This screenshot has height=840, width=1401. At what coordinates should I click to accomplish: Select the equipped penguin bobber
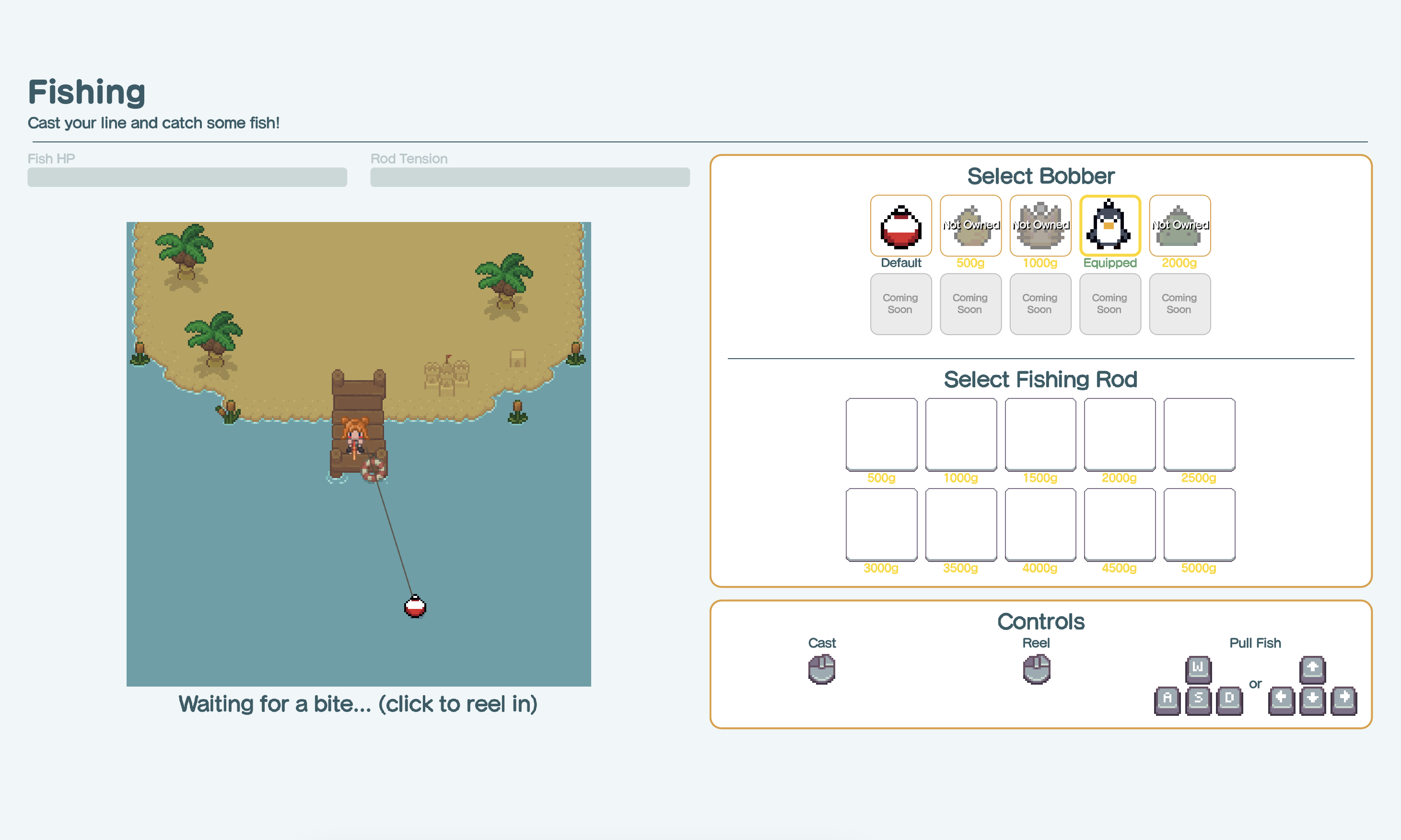pyautogui.click(x=1109, y=226)
